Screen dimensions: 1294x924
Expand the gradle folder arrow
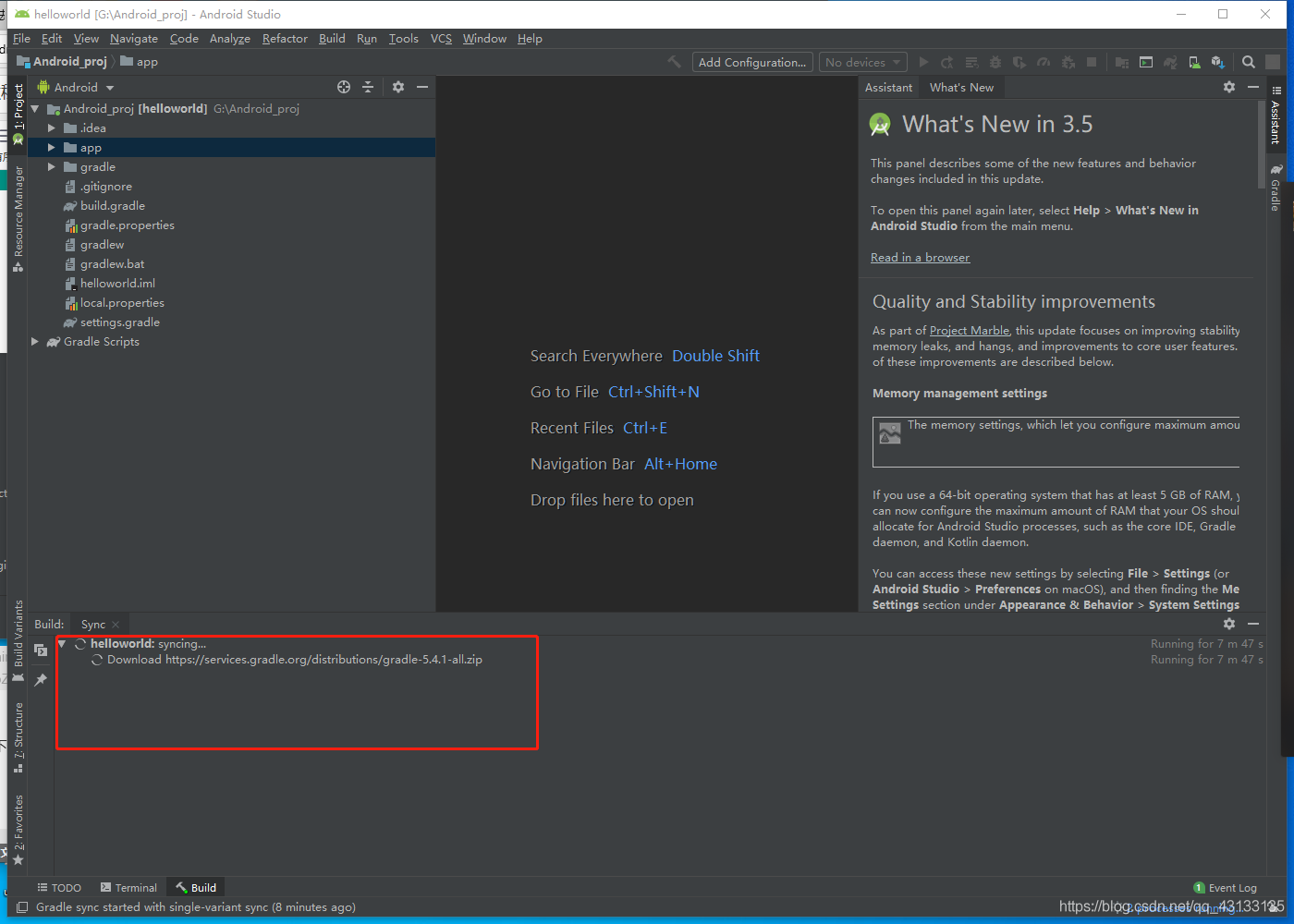pyautogui.click(x=52, y=167)
